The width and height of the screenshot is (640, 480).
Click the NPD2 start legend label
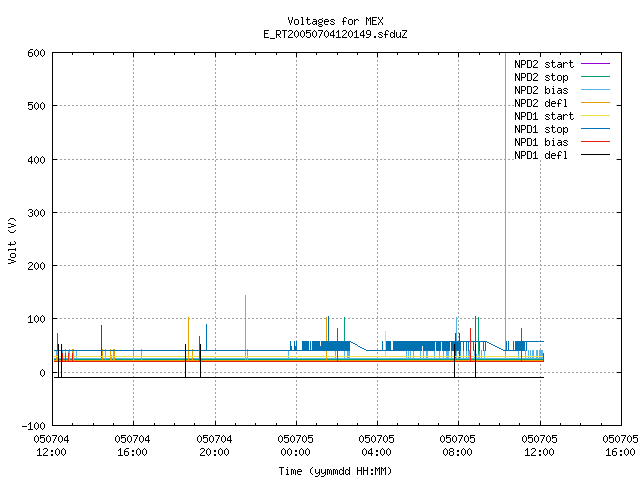point(544,64)
